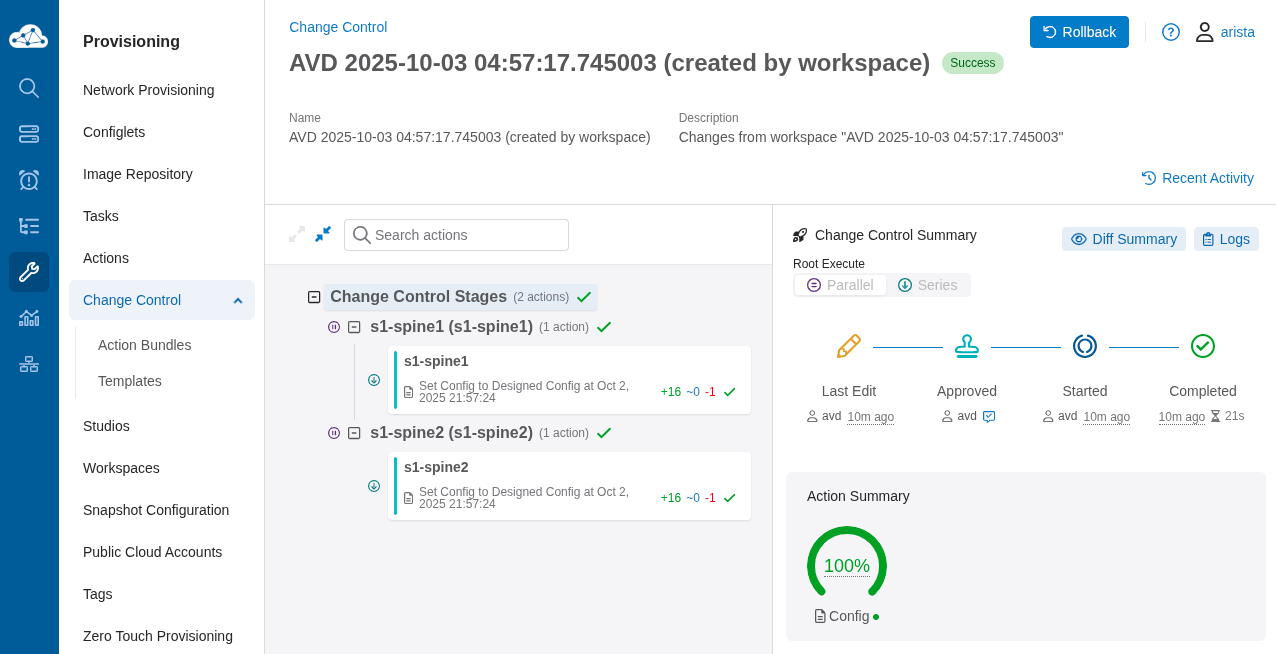Open the devices icon in left rail
1276x654 pixels.
(29, 134)
